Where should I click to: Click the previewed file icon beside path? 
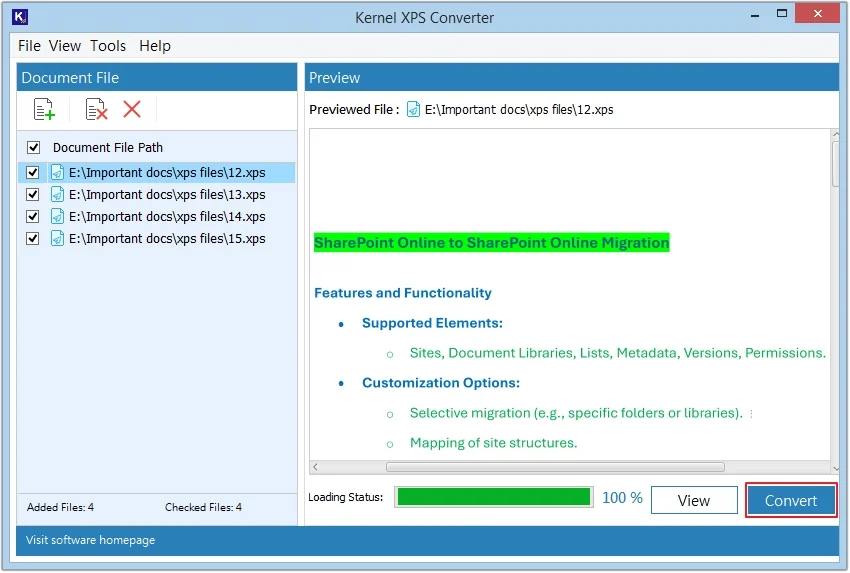[x=413, y=110]
